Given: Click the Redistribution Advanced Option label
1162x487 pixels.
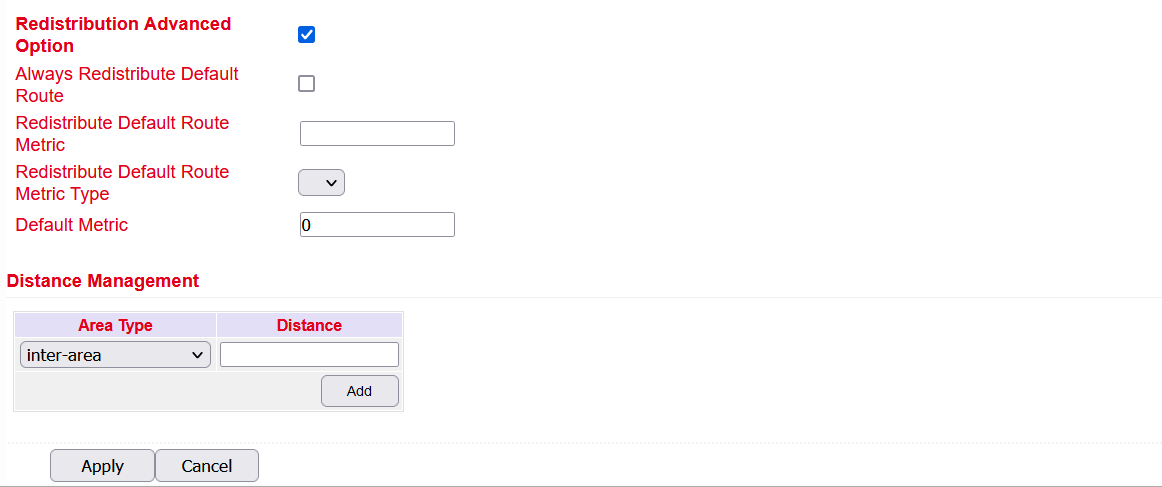Looking at the screenshot, I should pyautogui.click(x=123, y=35).
